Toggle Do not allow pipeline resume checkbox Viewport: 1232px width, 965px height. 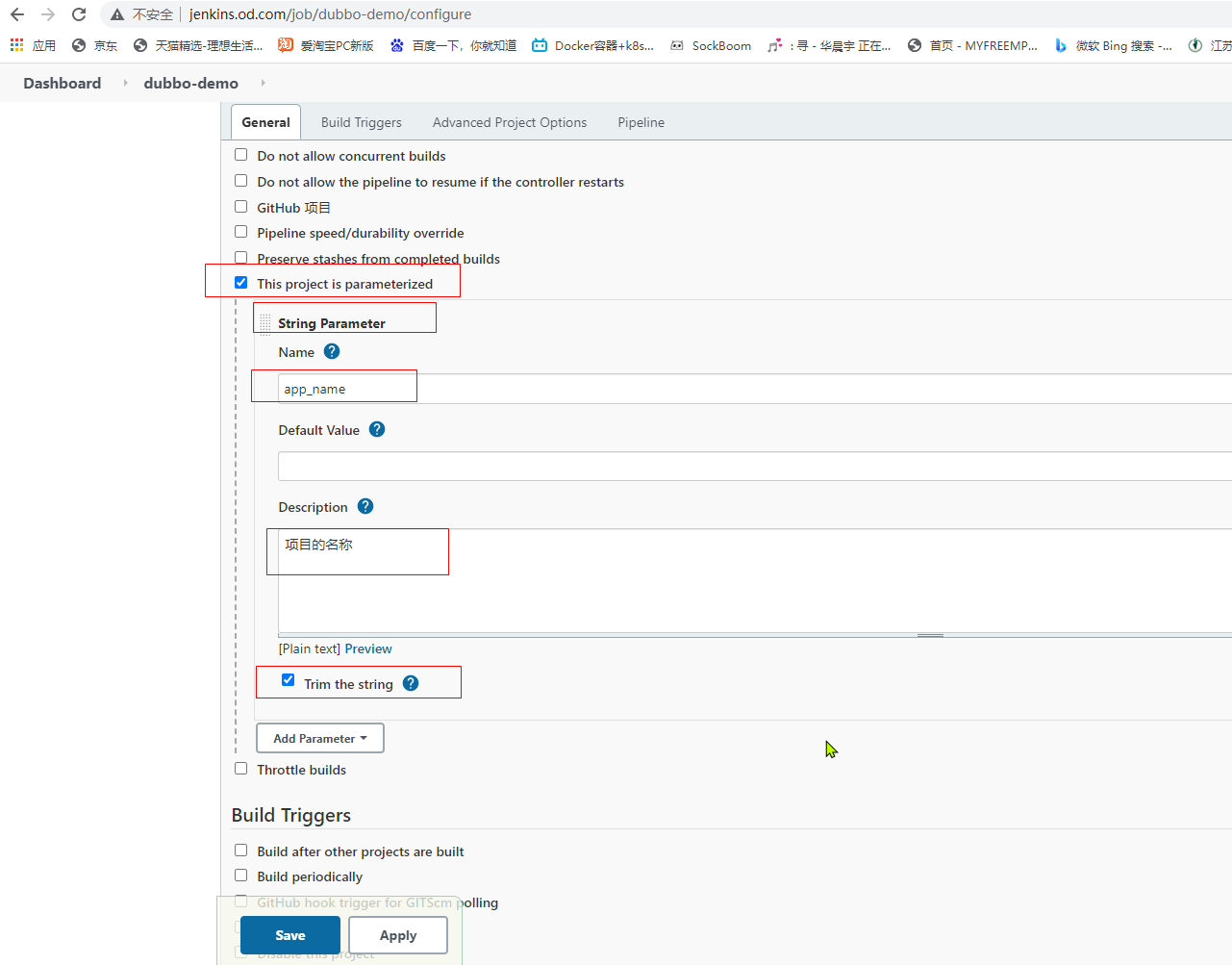tap(241, 181)
